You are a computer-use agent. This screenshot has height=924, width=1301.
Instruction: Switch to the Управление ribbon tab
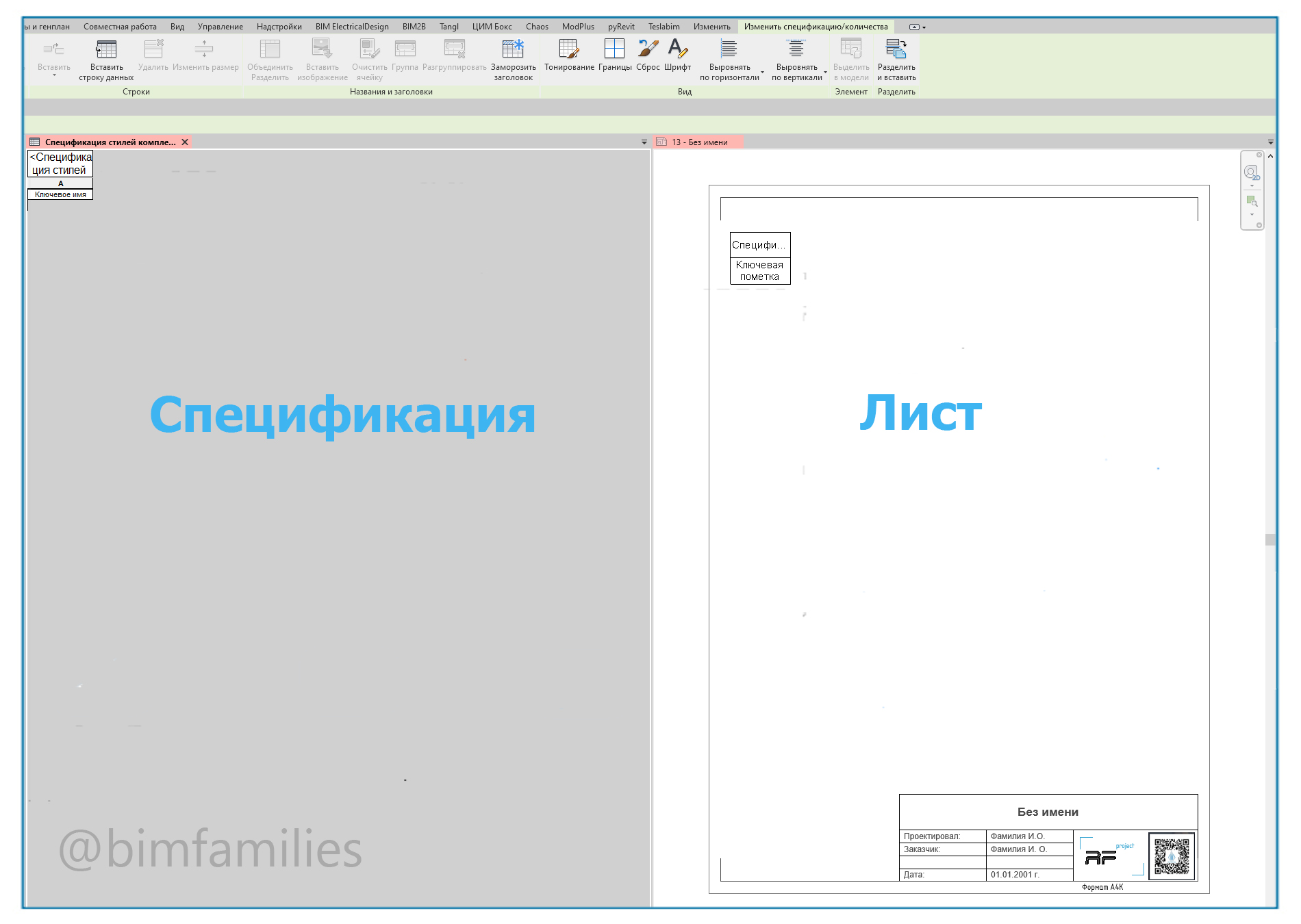click(x=220, y=27)
